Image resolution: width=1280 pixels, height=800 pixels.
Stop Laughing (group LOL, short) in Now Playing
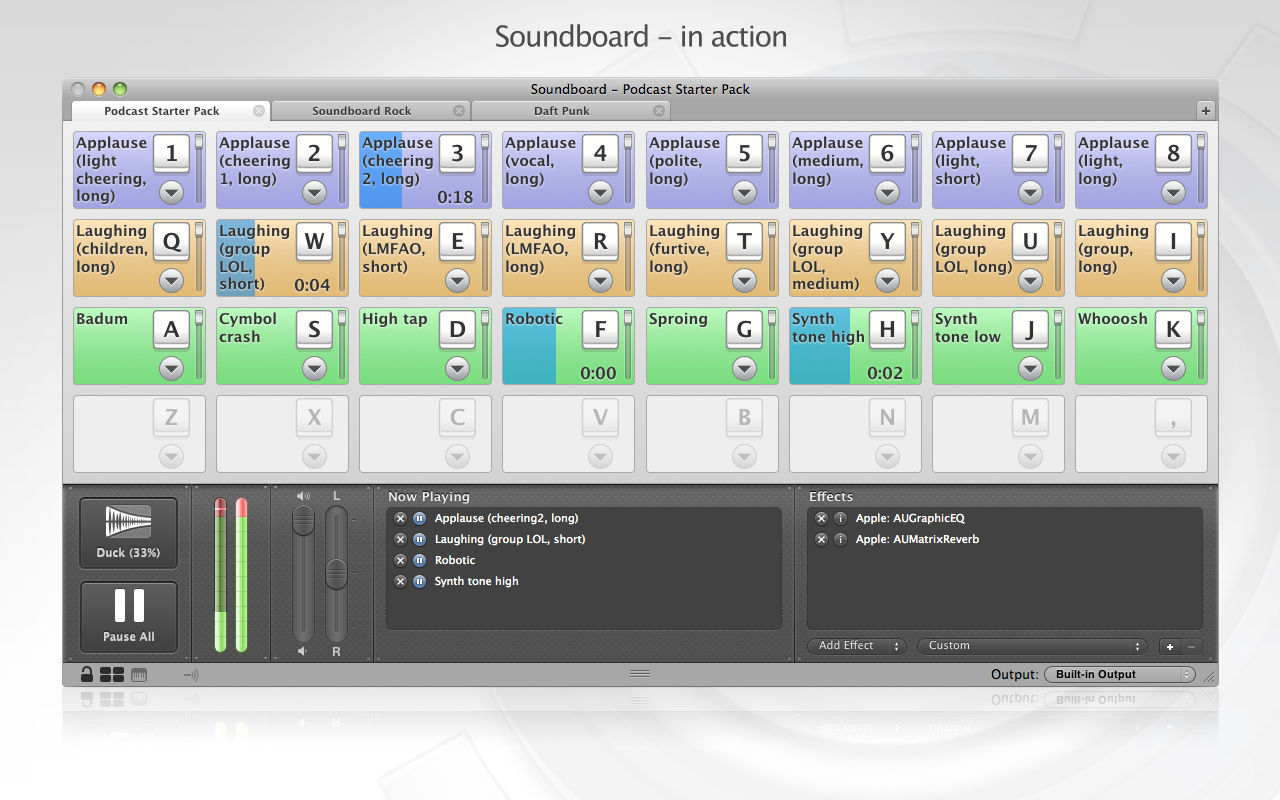[400, 539]
